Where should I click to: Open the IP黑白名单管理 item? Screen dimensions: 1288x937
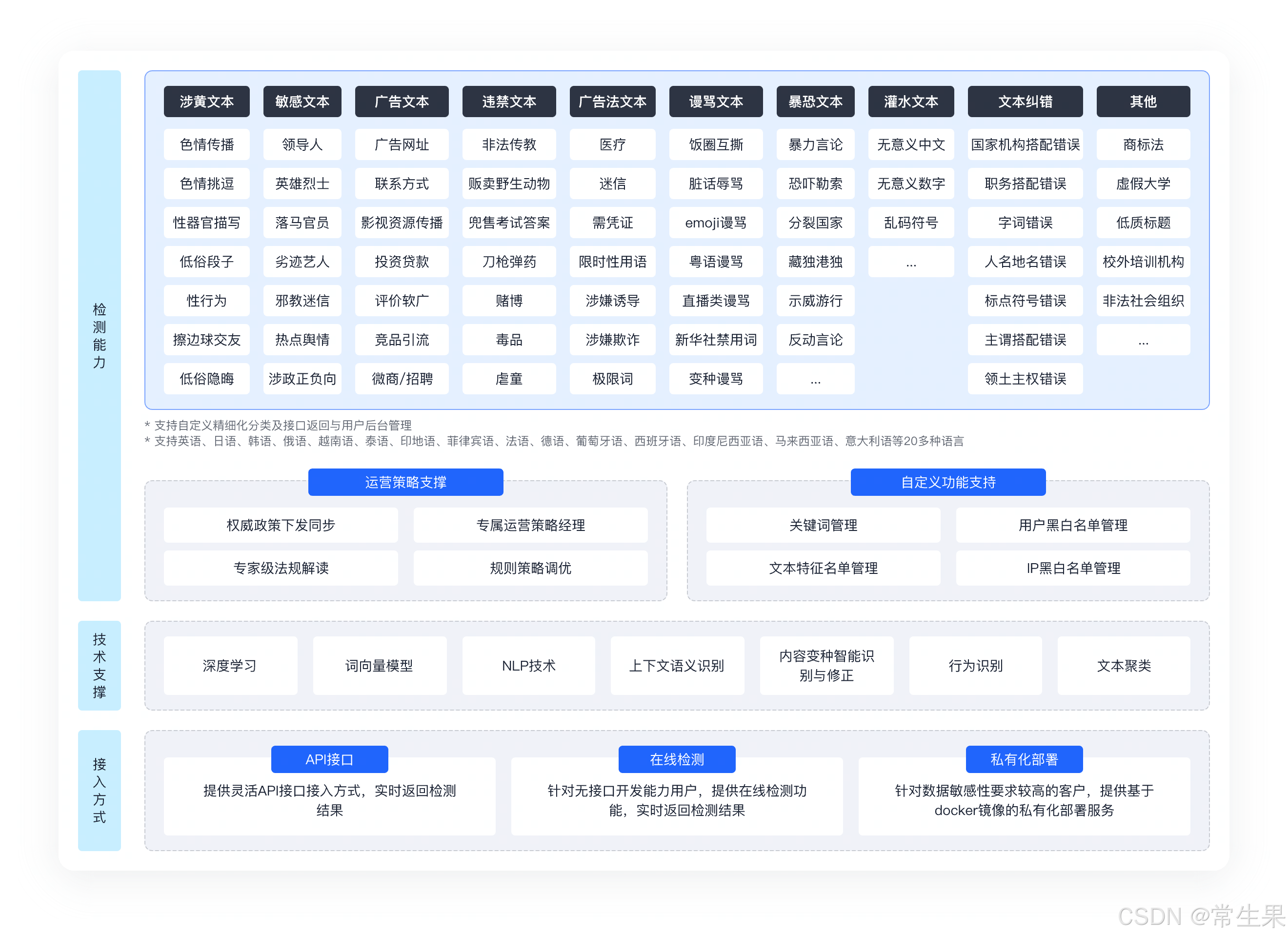coord(1073,568)
